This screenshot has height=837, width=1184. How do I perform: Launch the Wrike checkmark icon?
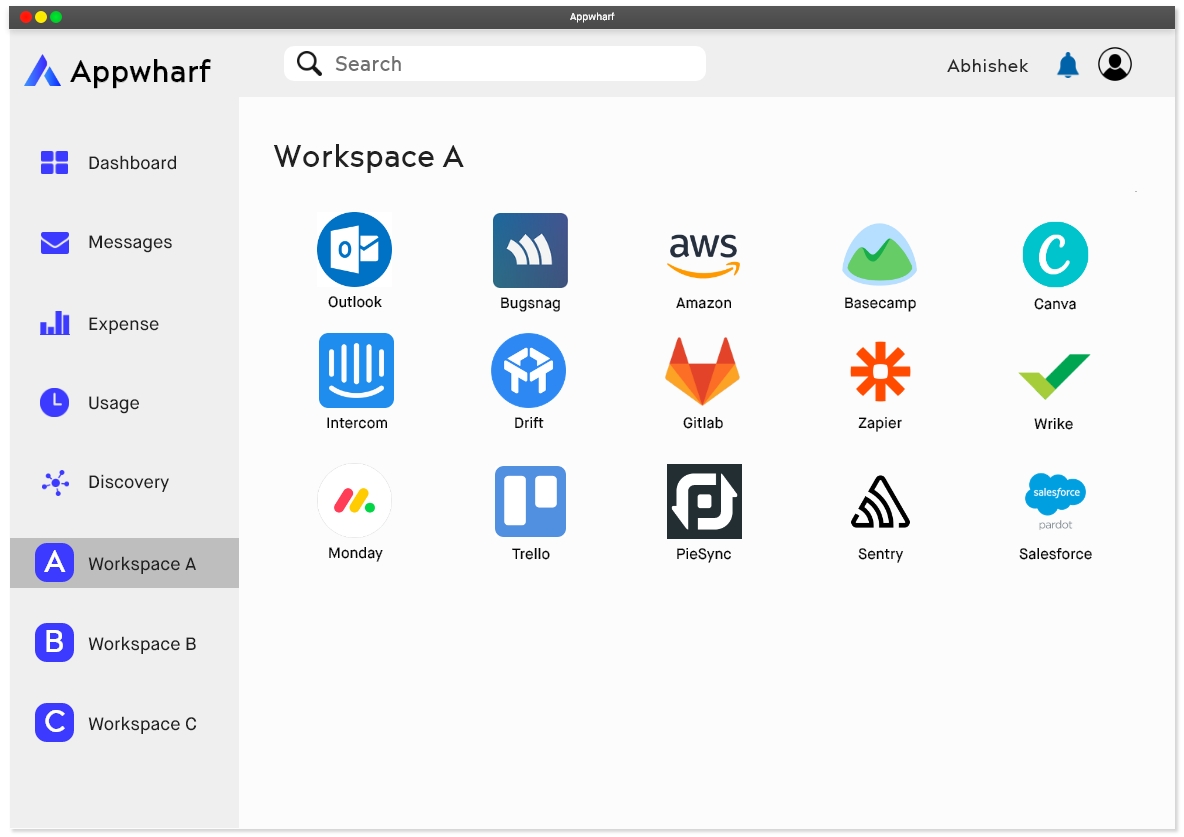[1054, 375]
